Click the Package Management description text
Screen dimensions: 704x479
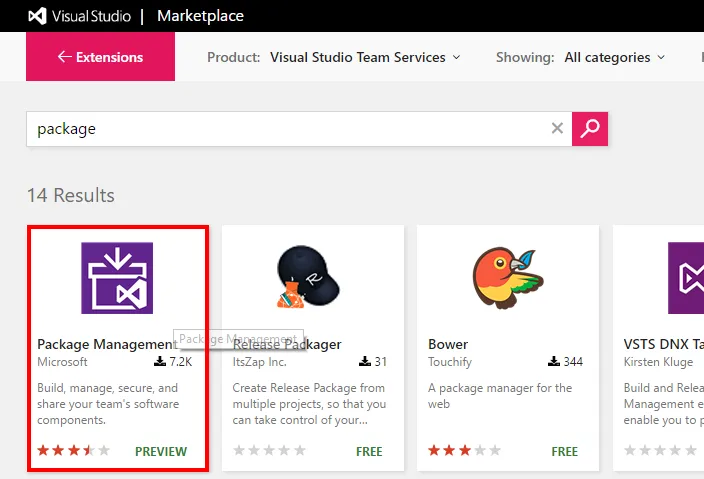pos(108,404)
